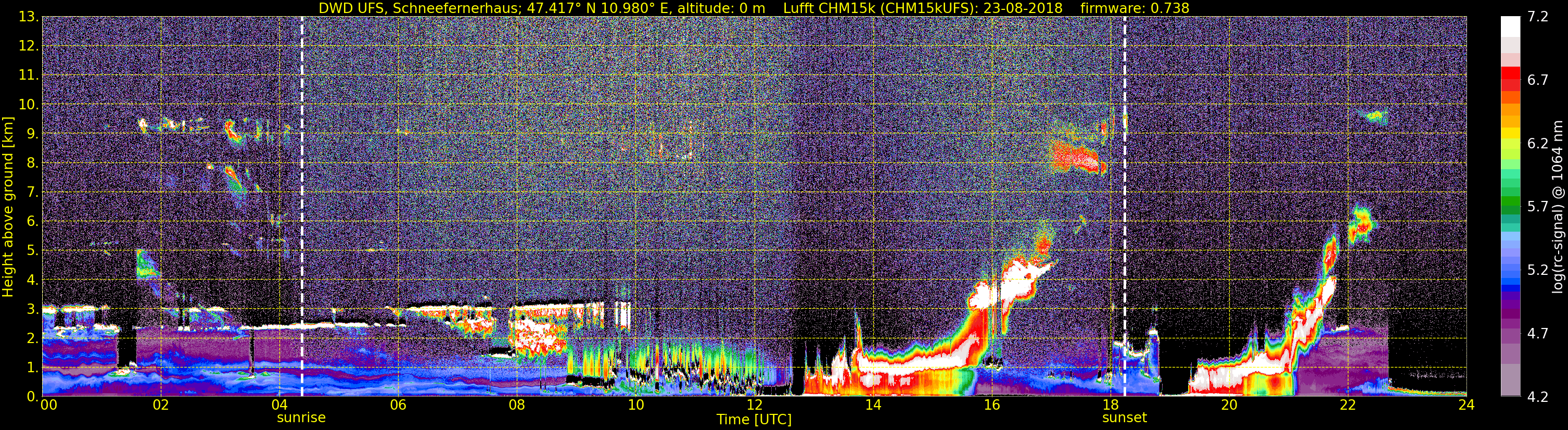Click the 'Time [UTC]' axis title

pos(754,420)
